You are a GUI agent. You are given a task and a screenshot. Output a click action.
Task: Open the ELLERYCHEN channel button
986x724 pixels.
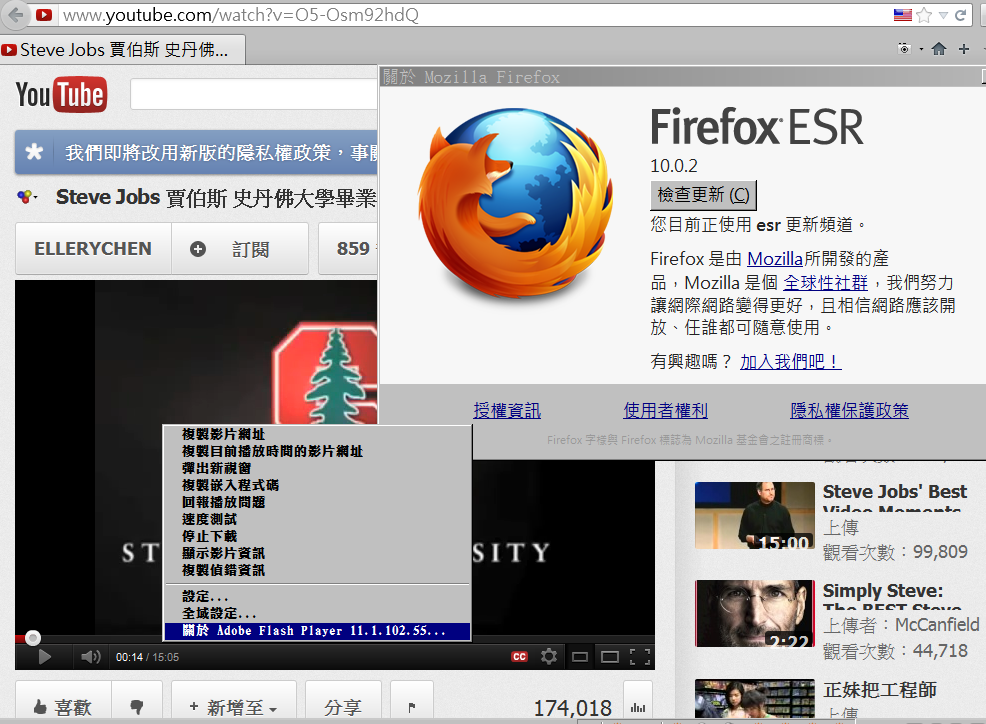93,248
